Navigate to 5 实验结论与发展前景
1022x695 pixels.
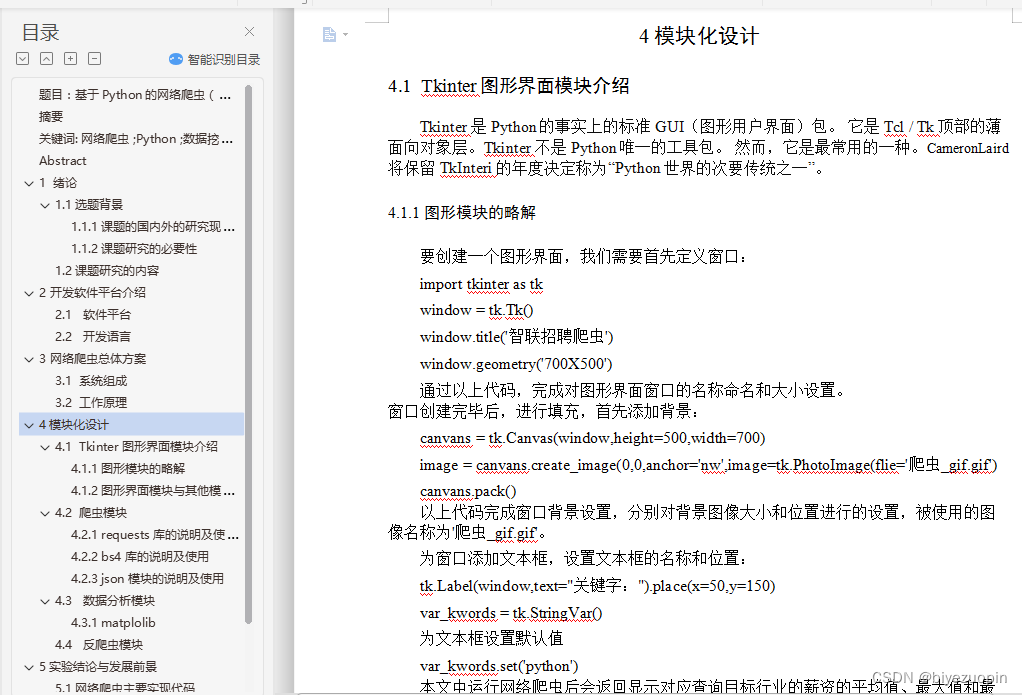[x=98, y=667]
